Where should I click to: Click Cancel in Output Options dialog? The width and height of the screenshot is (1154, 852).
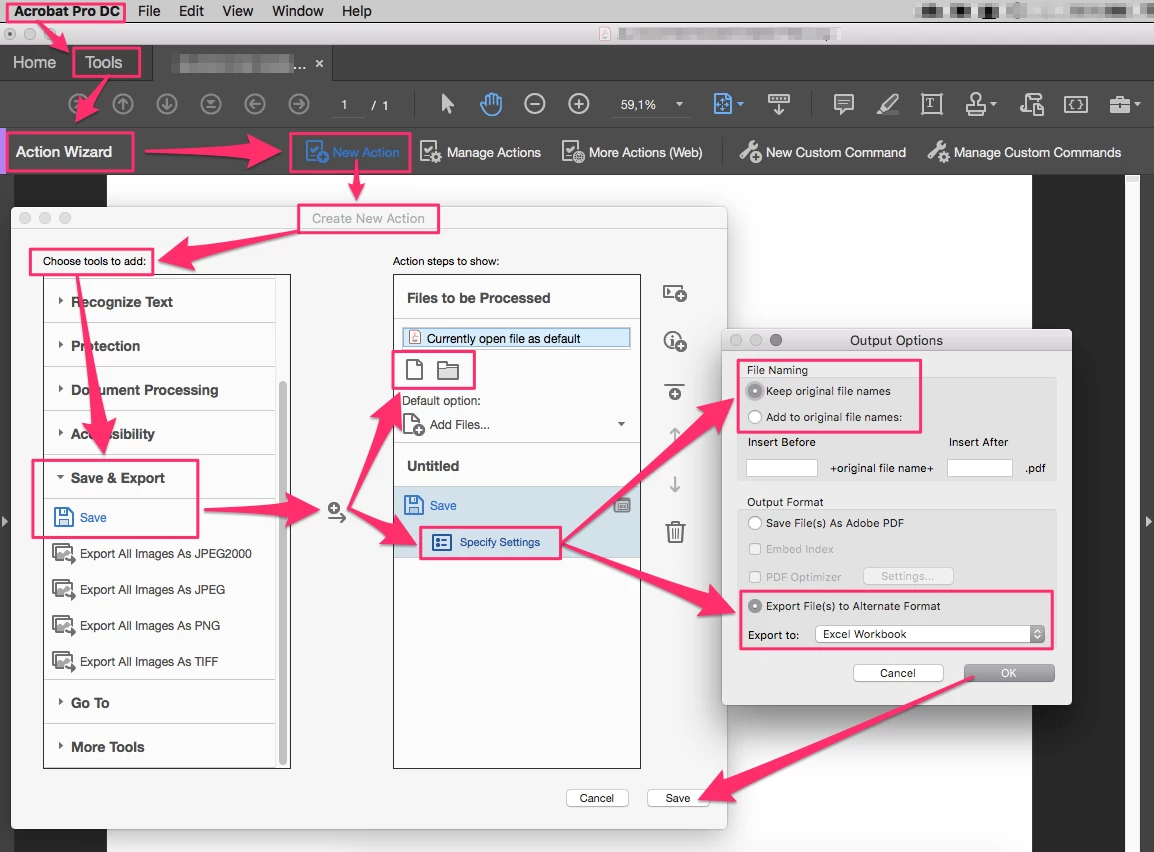898,673
